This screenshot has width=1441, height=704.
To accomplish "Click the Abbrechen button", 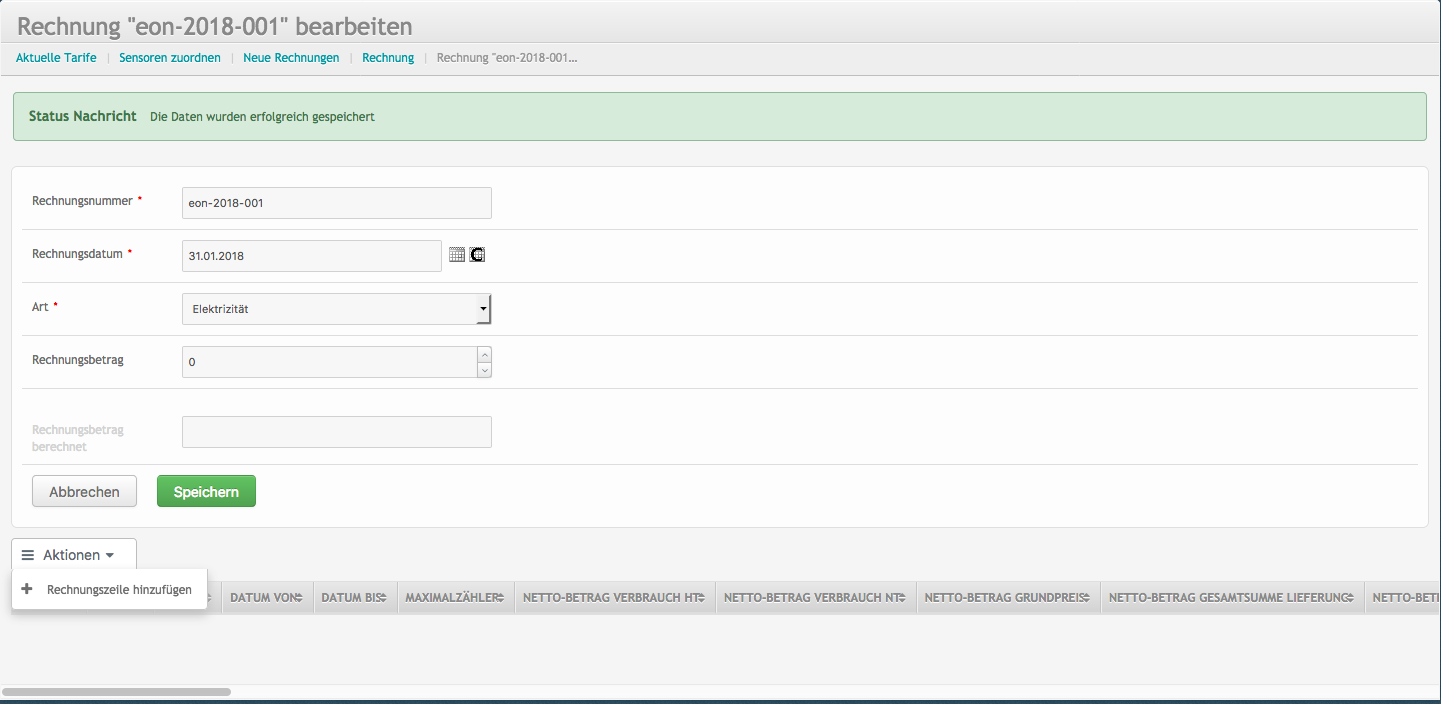I will coord(84,492).
